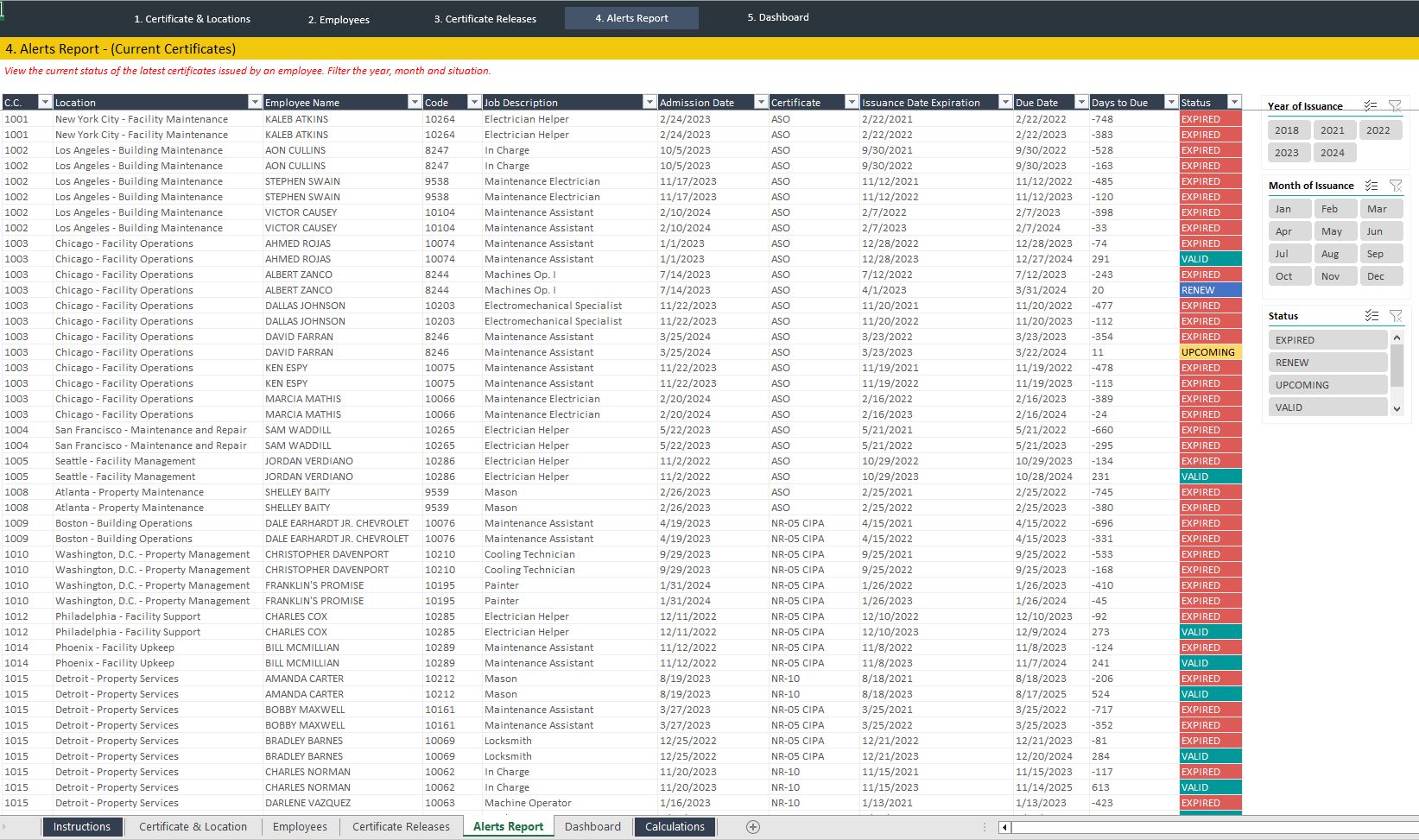
Task: Select May in Month of Issuance slicer
Action: coord(1335,231)
